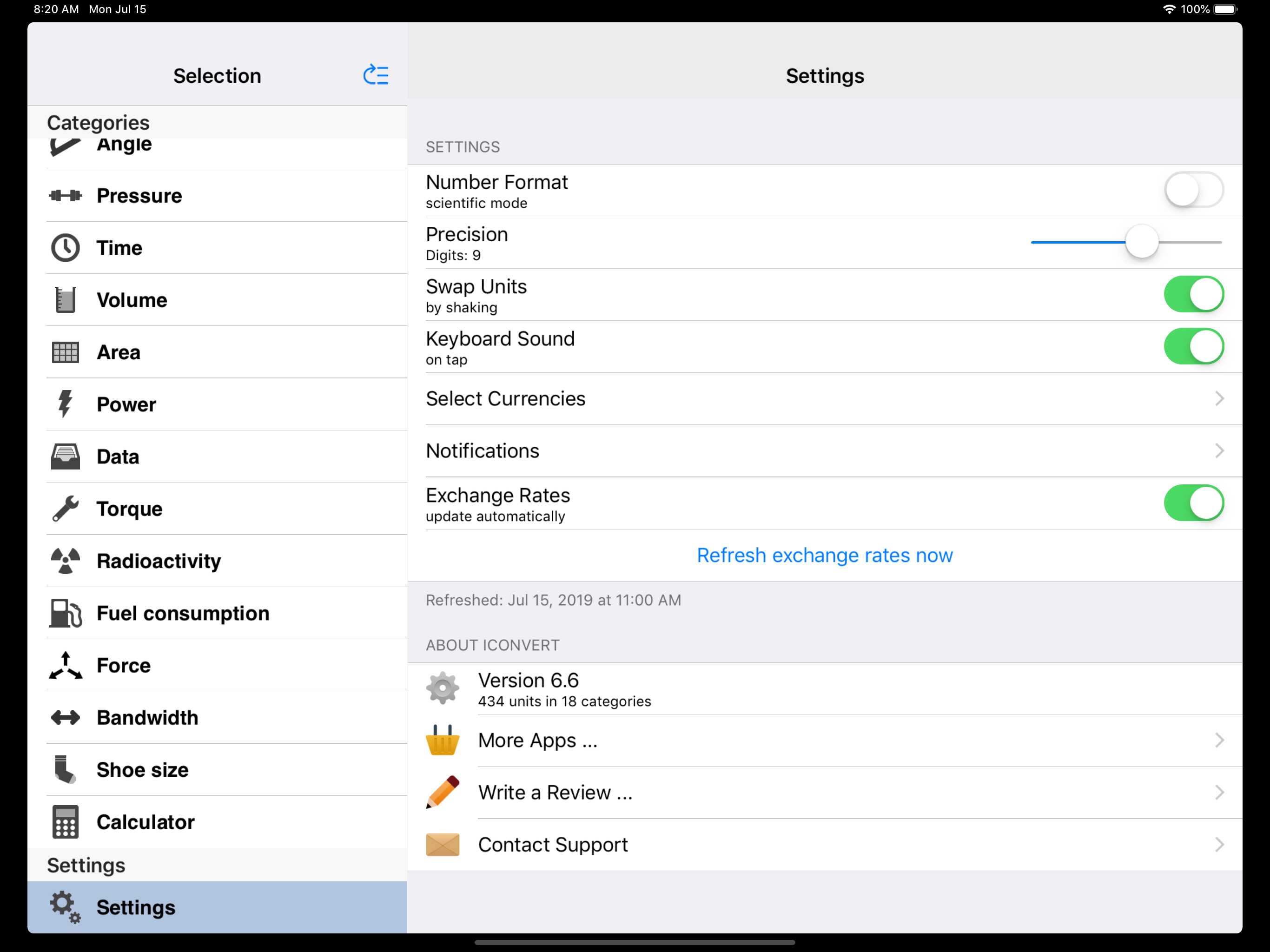1270x952 pixels.
Task: Tap the Settings gears icon in sidebar
Action: 66,907
